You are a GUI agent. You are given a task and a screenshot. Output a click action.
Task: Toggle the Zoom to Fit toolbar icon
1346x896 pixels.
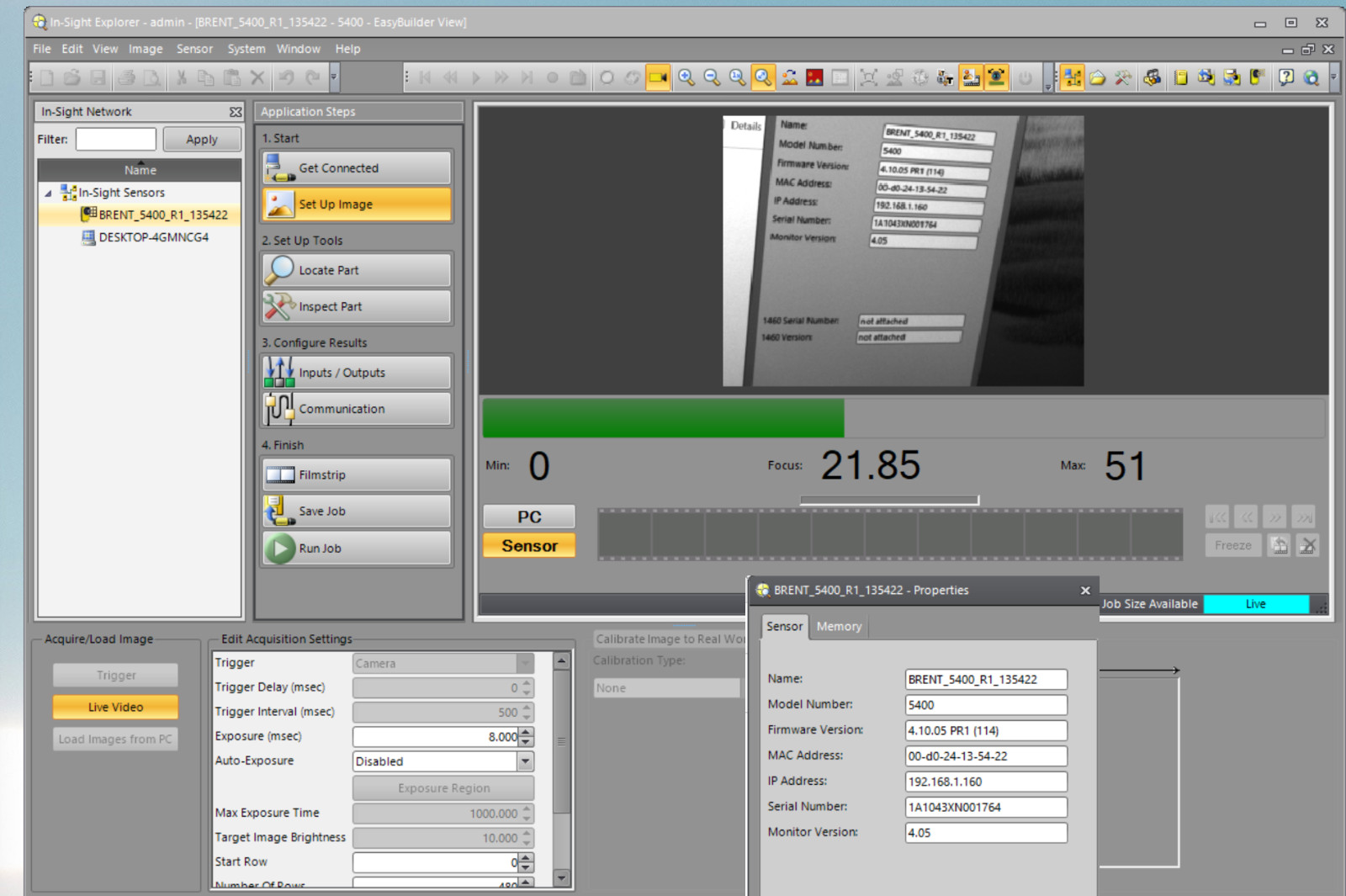click(762, 78)
